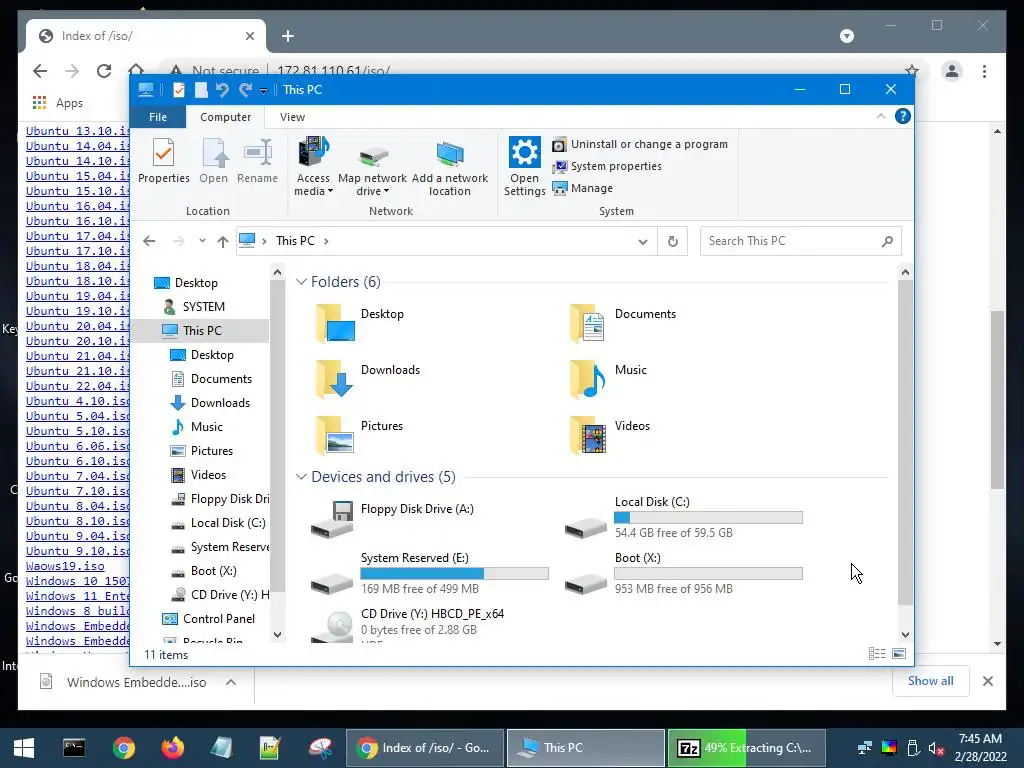Select the Computer ribbon tab
Screen dimensions: 1024x768
(x=225, y=117)
